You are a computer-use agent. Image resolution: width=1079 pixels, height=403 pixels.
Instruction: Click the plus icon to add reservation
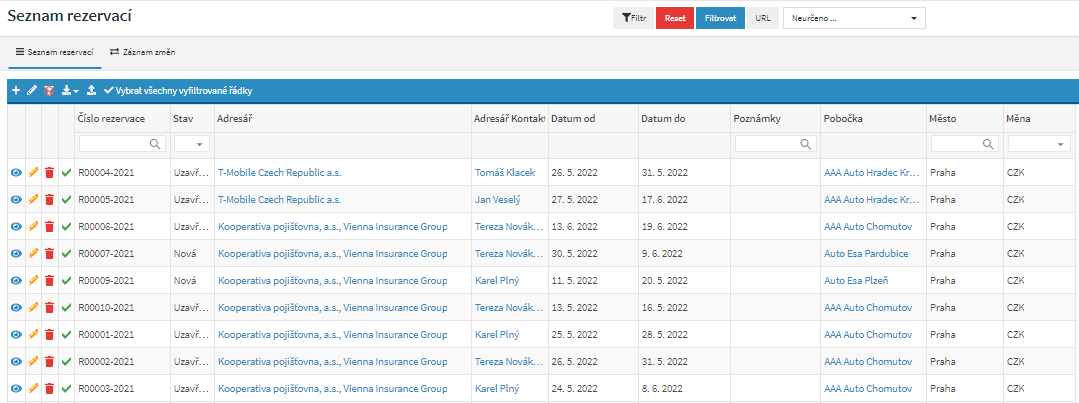(x=16, y=91)
